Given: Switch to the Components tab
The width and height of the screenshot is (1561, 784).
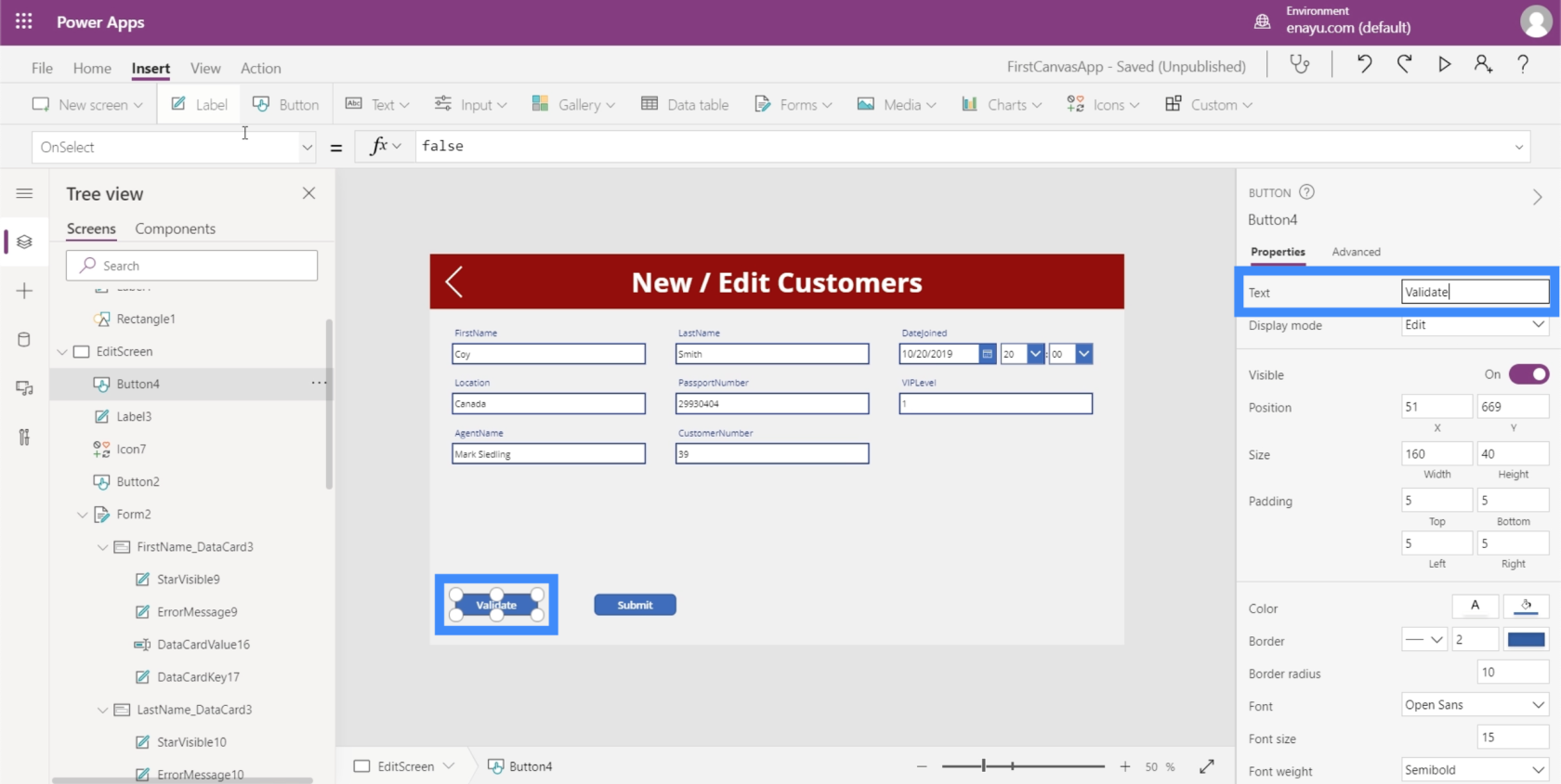Looking at the screenshot, I should [175, 229].
